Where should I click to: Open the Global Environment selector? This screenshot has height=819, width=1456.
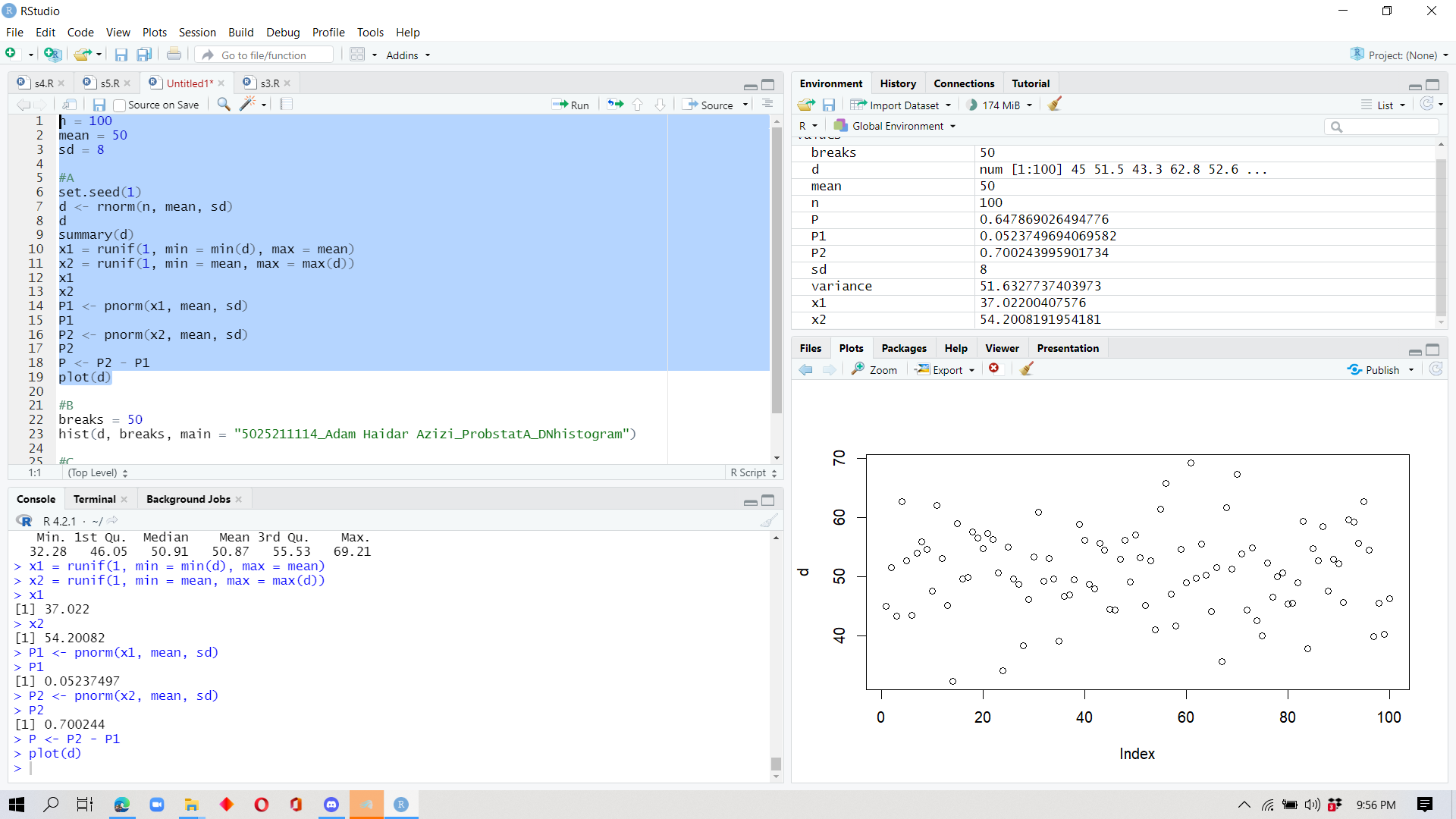click(895, 126)
